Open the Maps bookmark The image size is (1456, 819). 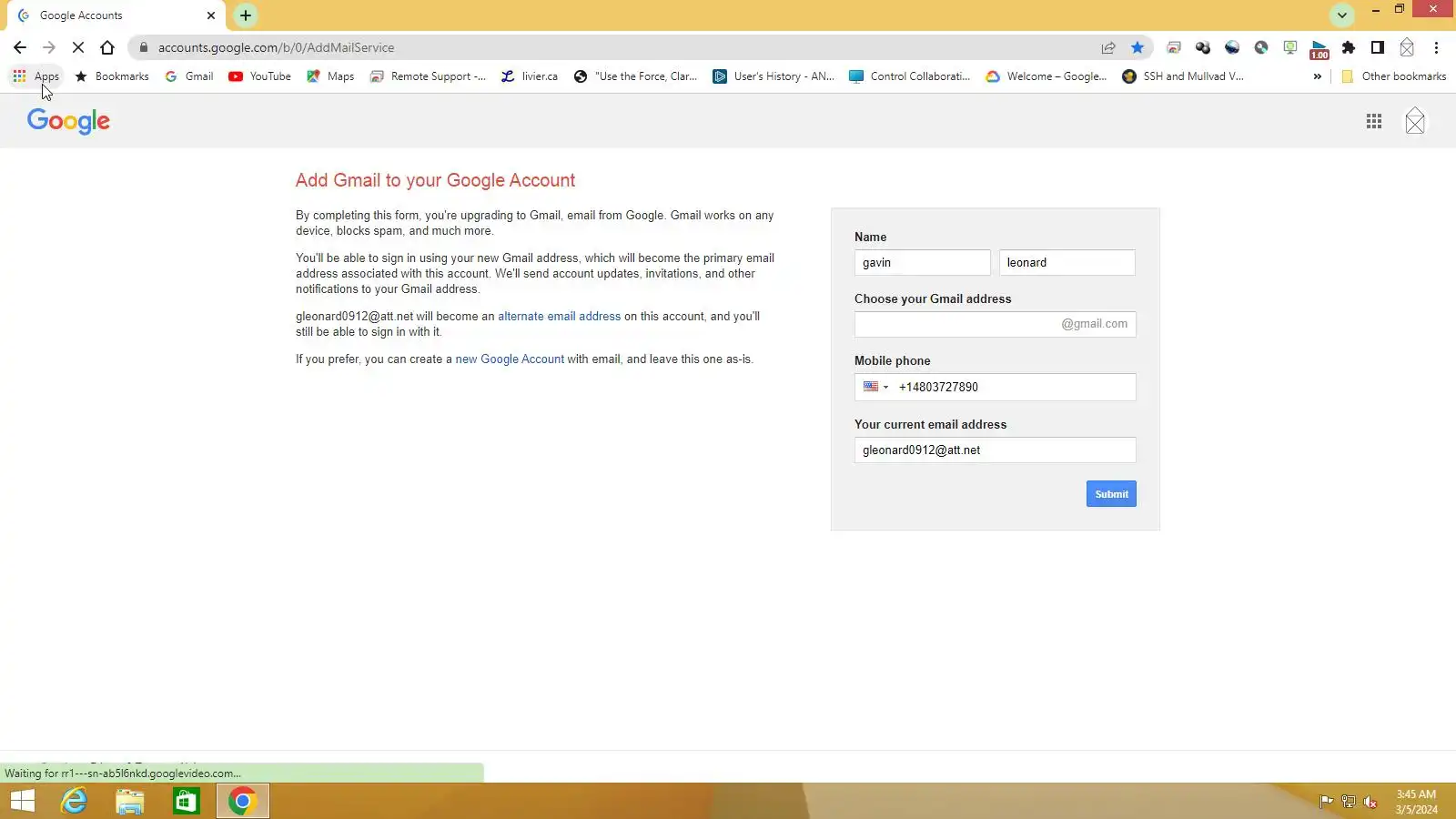click(331, 76)
